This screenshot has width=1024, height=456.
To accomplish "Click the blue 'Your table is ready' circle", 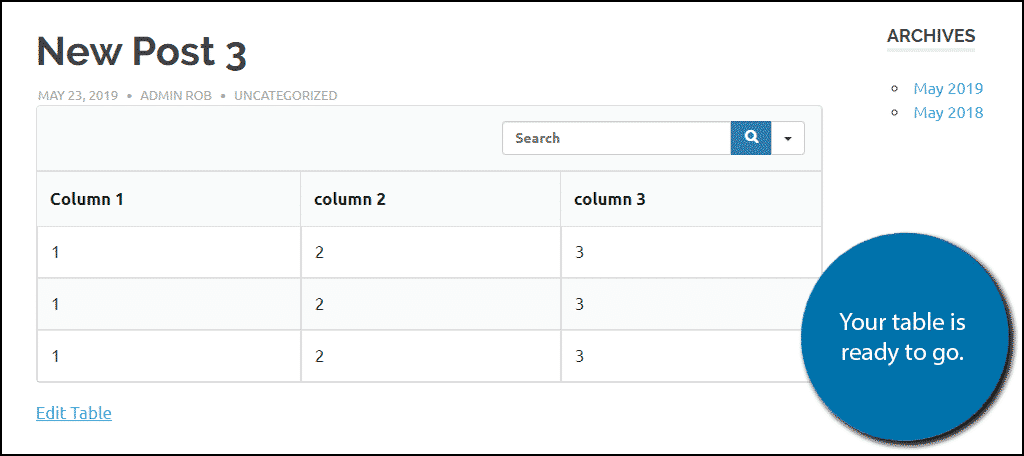I will (x=904, y=336).
